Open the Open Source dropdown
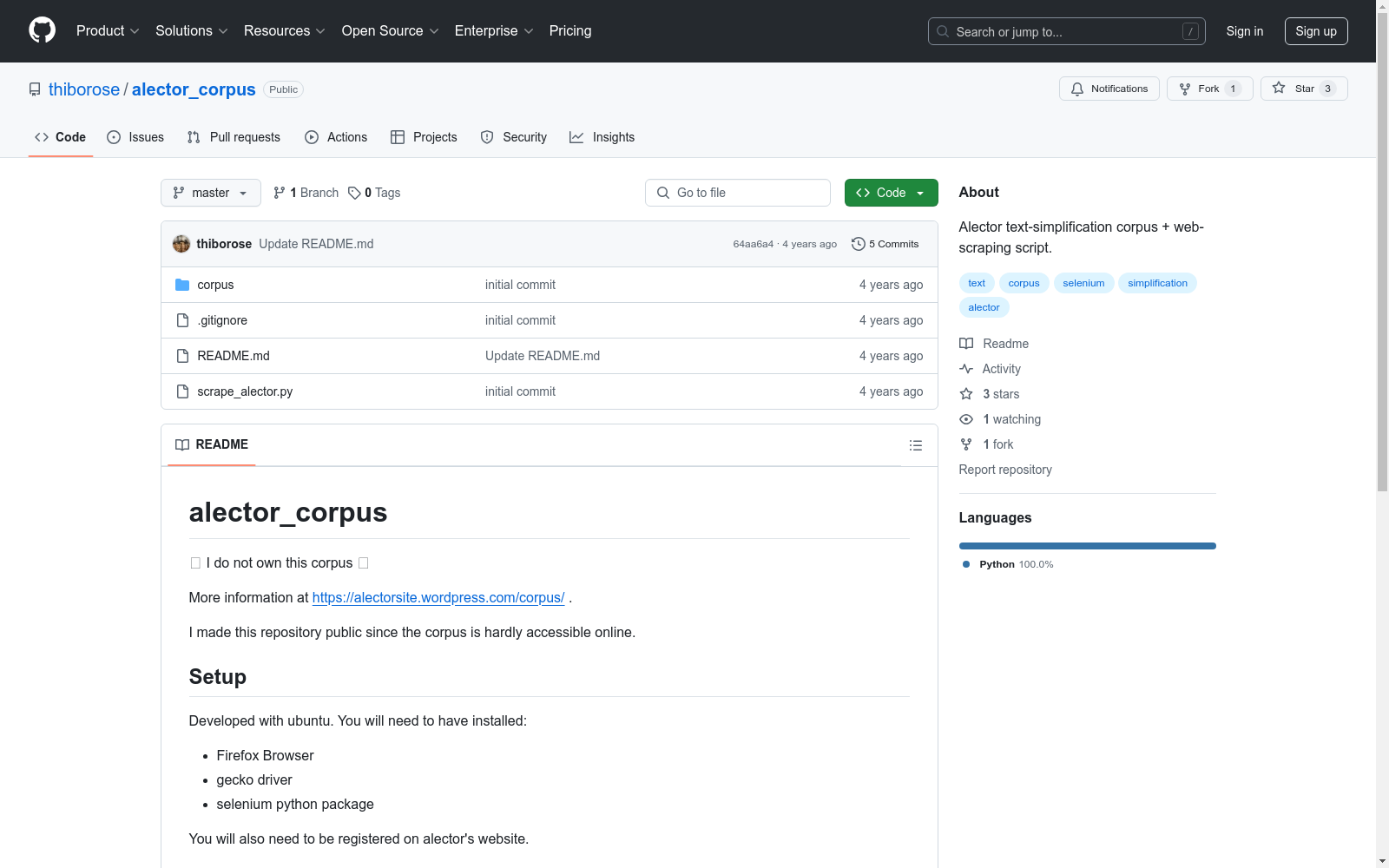1389x868 pixels. (391, 30)
